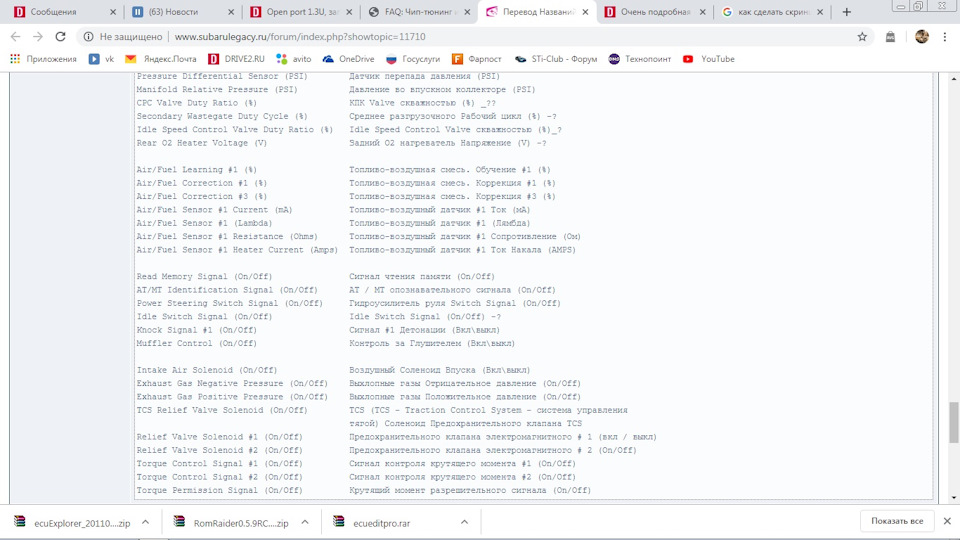Image resolution: width=960 pixels, height=540 pixels.
Task: Switch to the Сообщения tab
Action: (x=53, y=12)
